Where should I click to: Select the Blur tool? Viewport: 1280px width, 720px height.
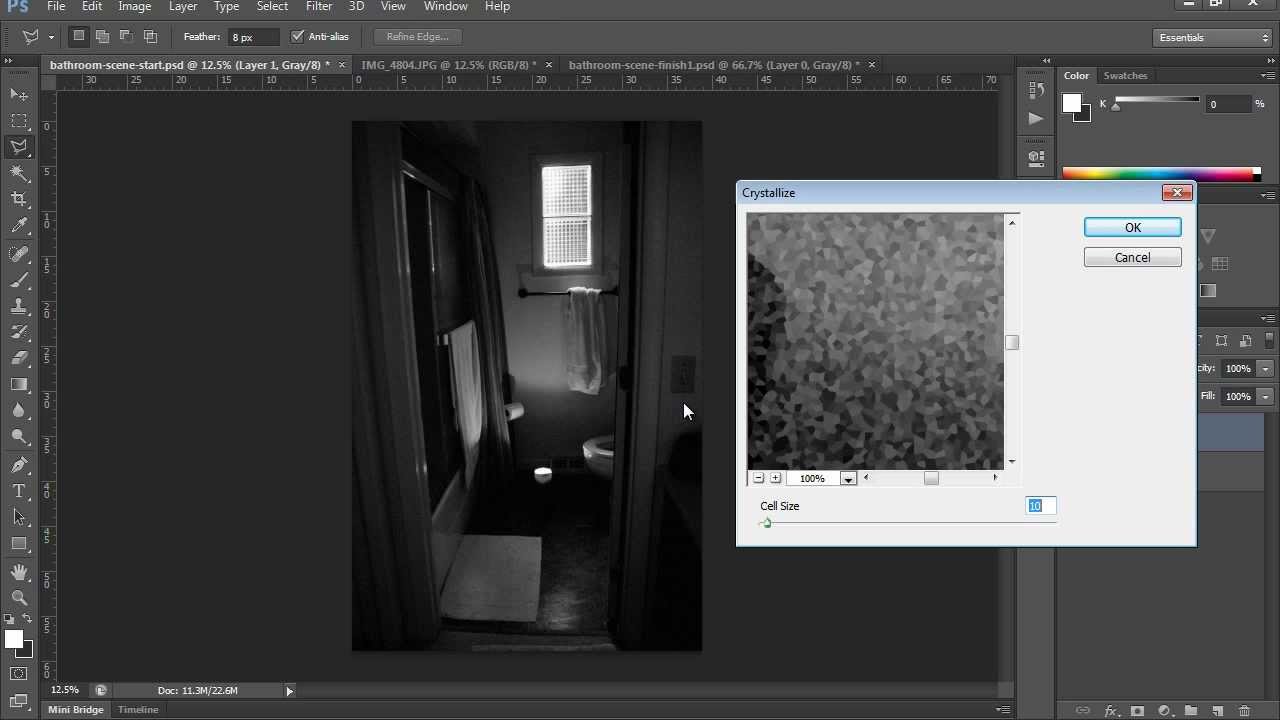(x=19, y=410)
